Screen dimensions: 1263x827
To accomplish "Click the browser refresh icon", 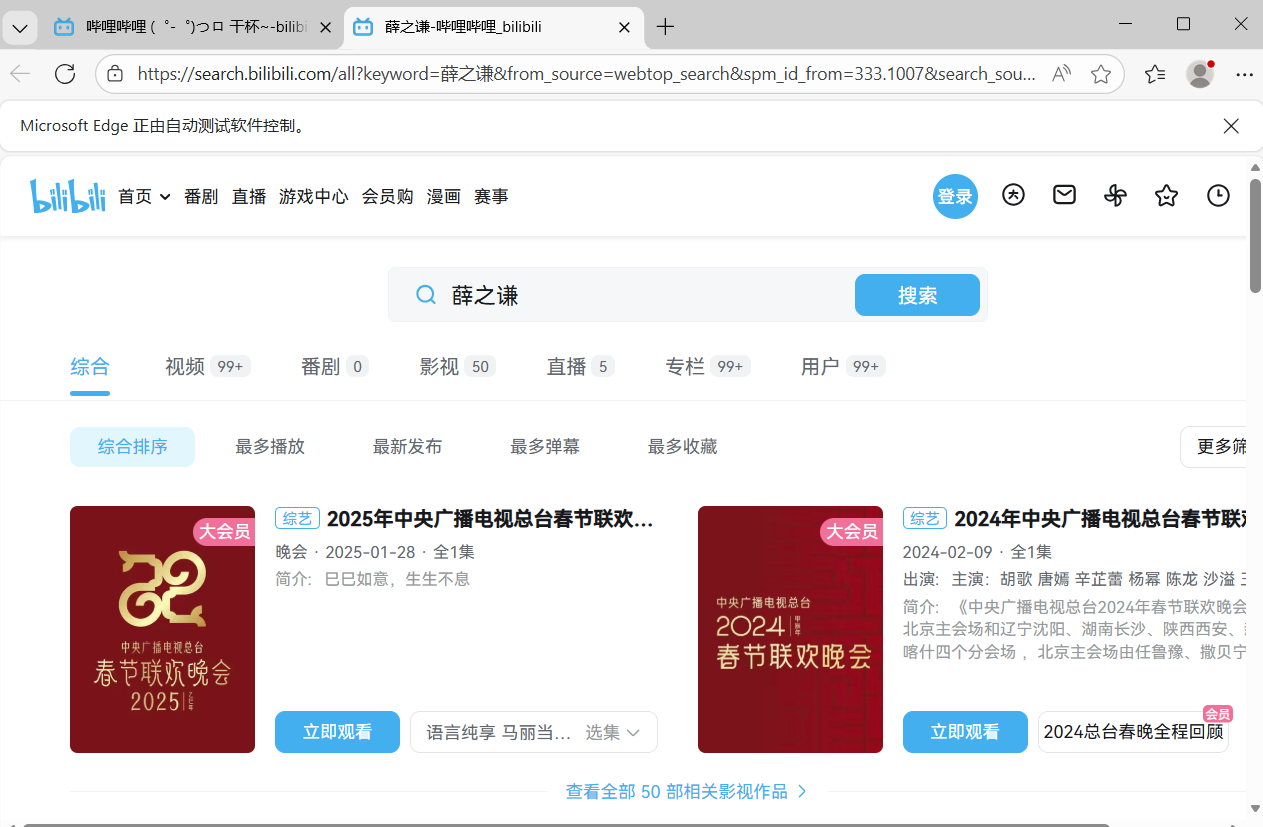I will pyautogui.click(x=65, y=74).
